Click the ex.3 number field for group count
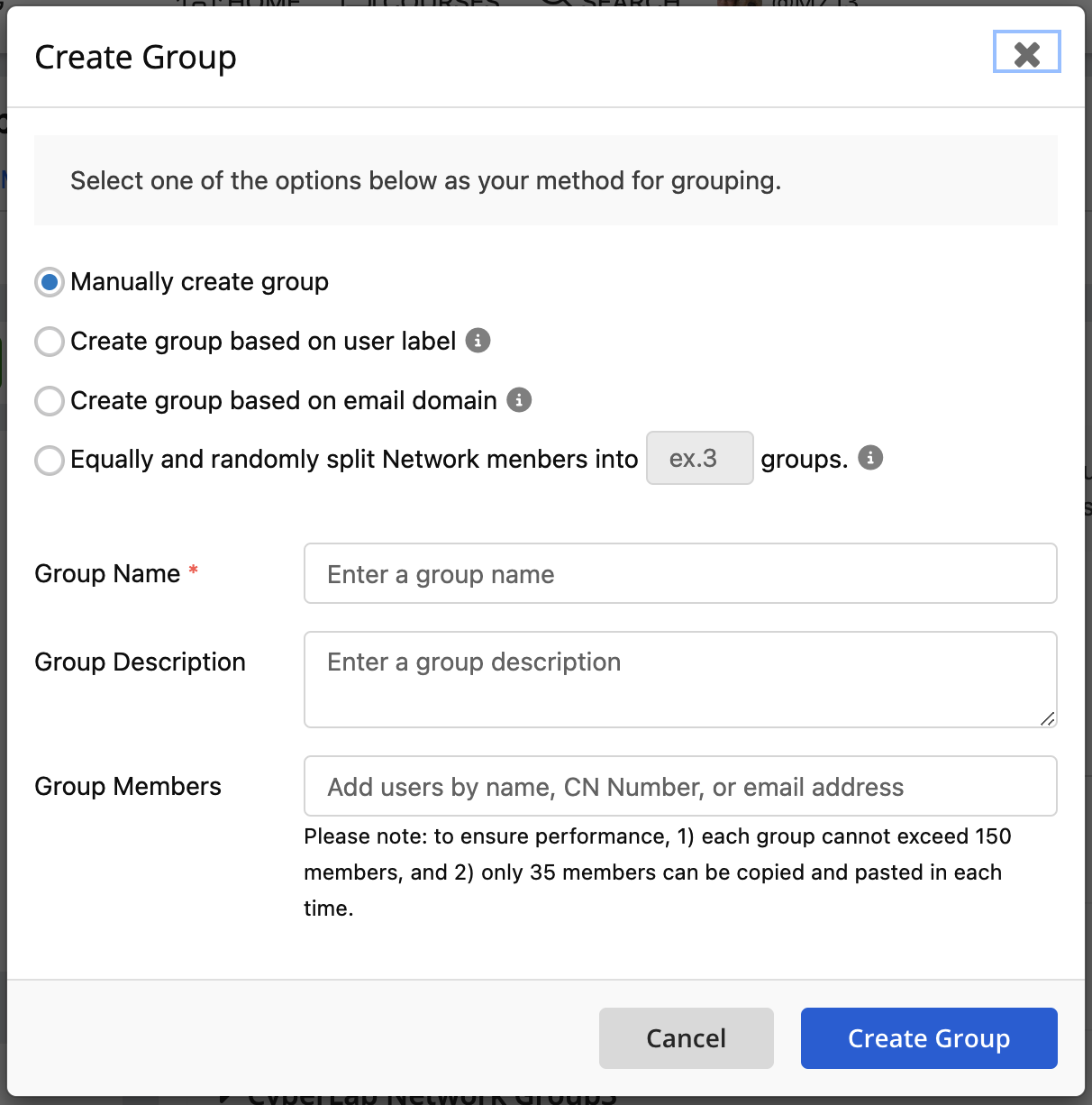Image resolution: width=1092 pixels, height=1105 pixels. (699, 458)
